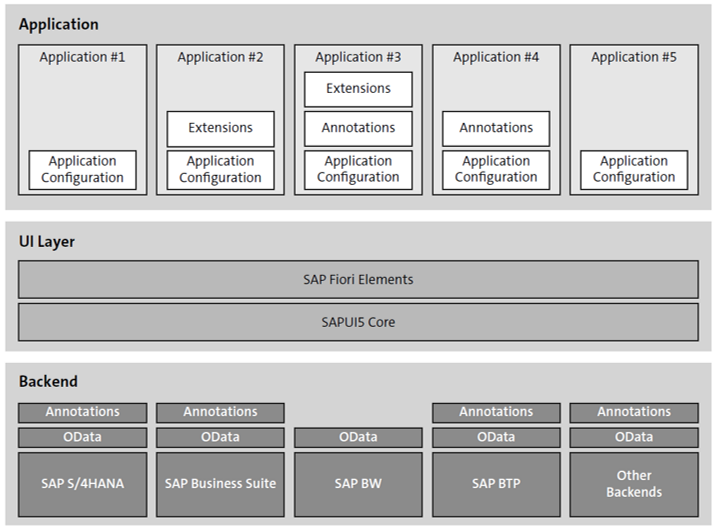Image resolution: width=717 pixels, height=532 pixels.
Task: Click the Annotations box in Application #4
Action: [496, 129]
